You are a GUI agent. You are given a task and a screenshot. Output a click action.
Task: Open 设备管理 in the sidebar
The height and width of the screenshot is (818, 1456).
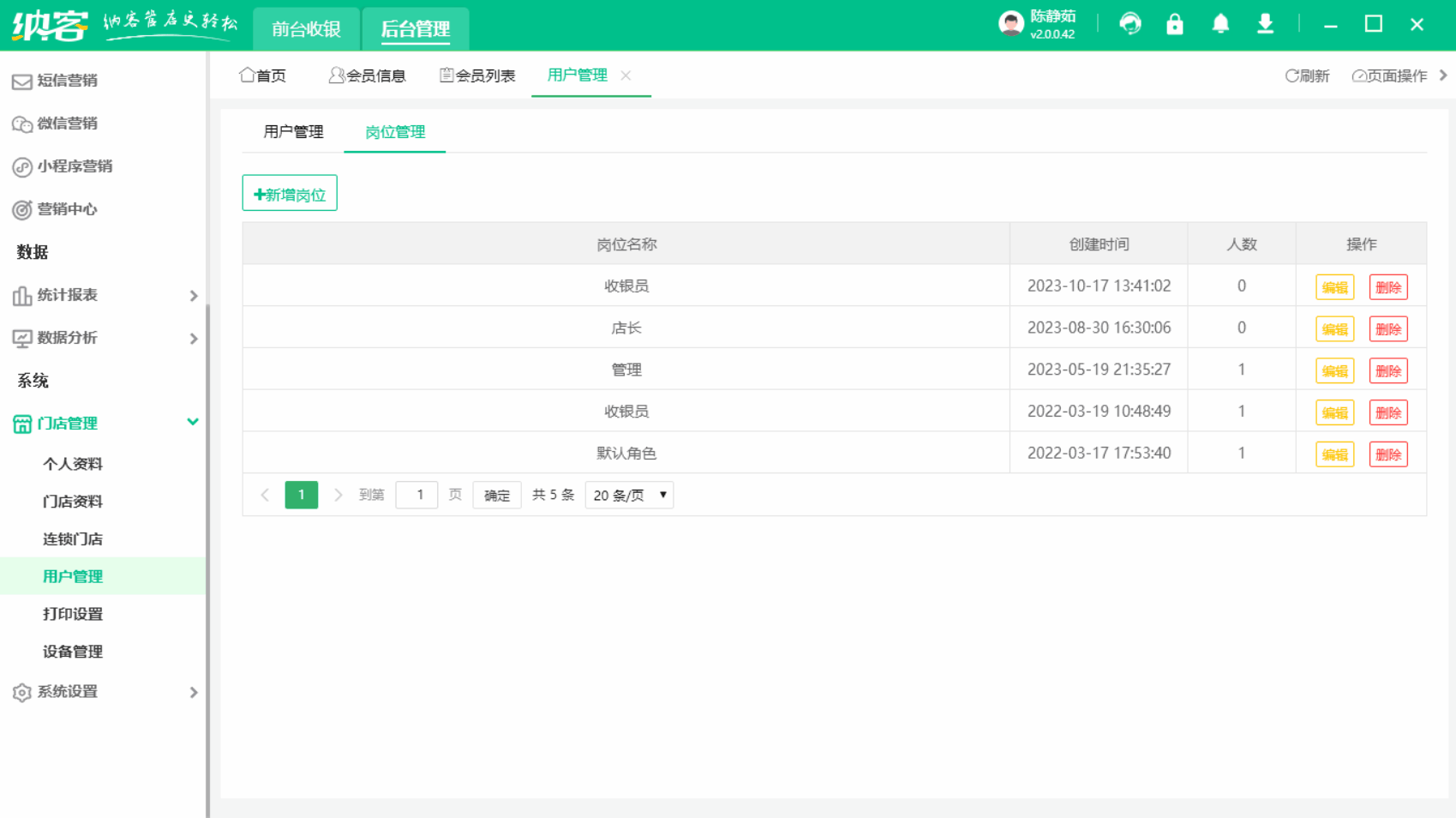click(x=73, y=652)
